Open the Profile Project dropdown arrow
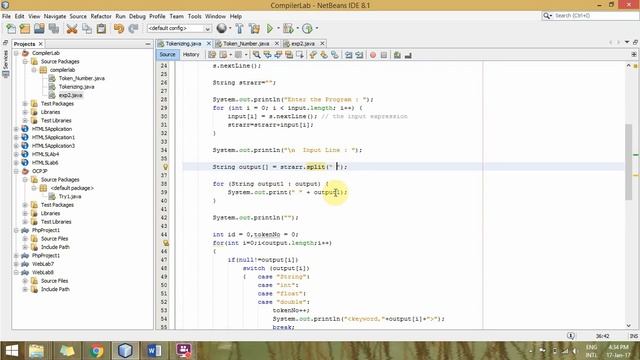The height and width of the screenshot is (360, 640). coord(317,29)
